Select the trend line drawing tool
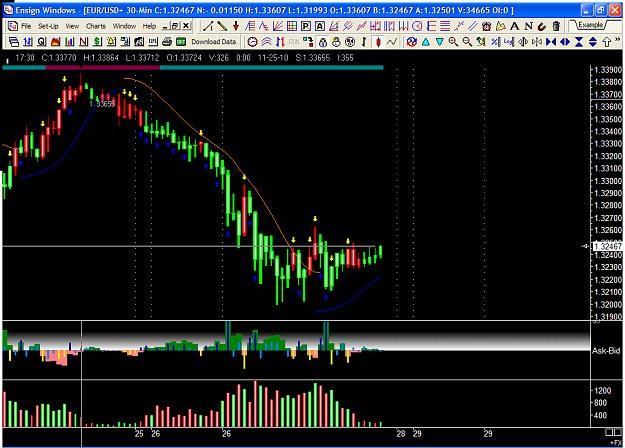Image resolution: width=625 pixels, height=448 pixels. [x=208, y=26]
